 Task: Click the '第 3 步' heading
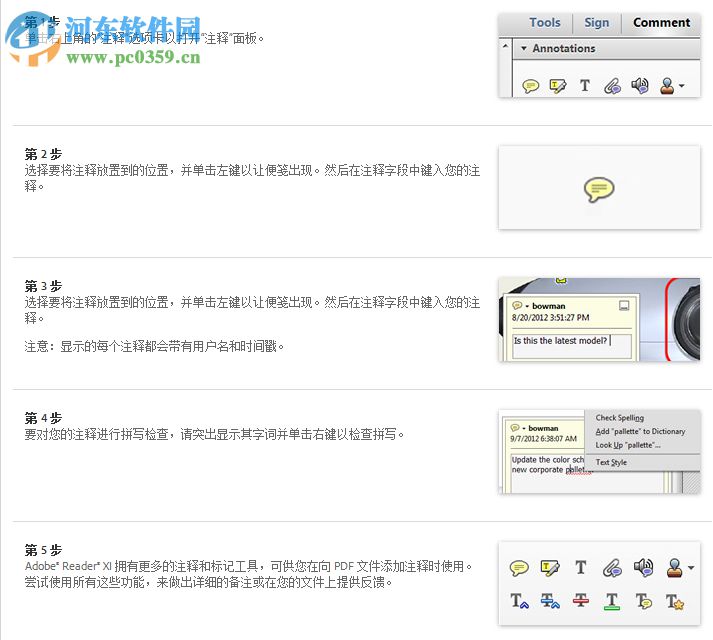(x=43, y=286)
